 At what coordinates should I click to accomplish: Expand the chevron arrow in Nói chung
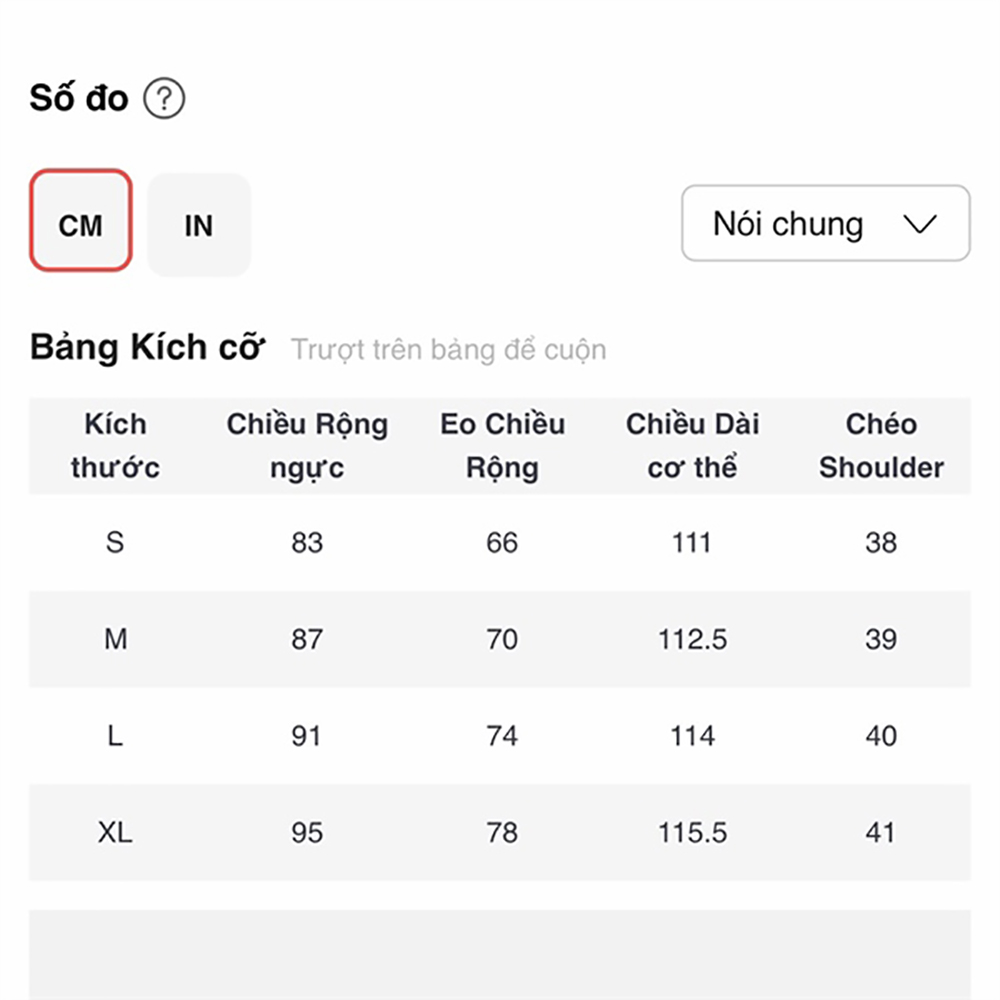[920, 224]
